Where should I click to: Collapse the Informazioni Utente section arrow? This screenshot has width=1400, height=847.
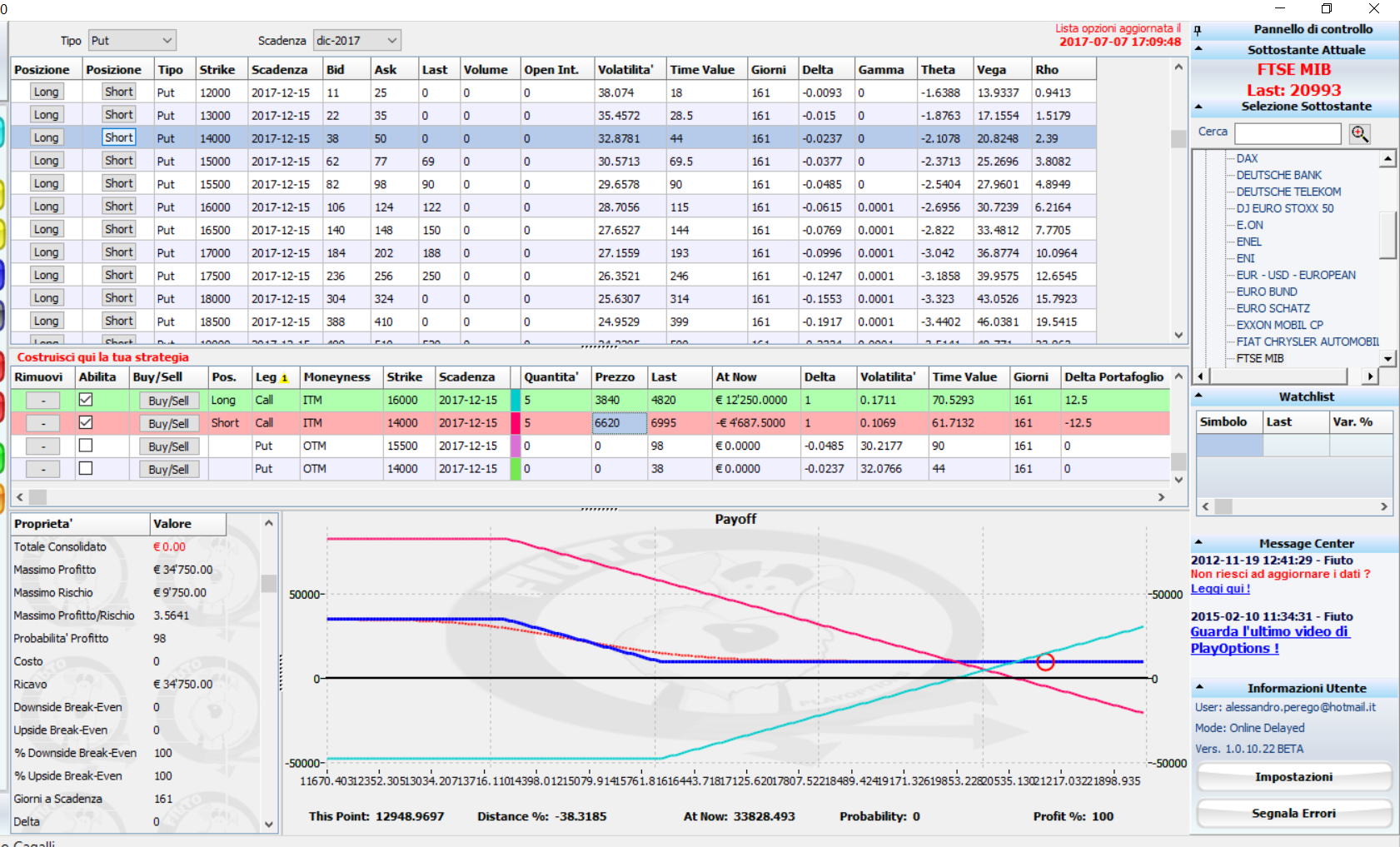(x=1198, y=688)
